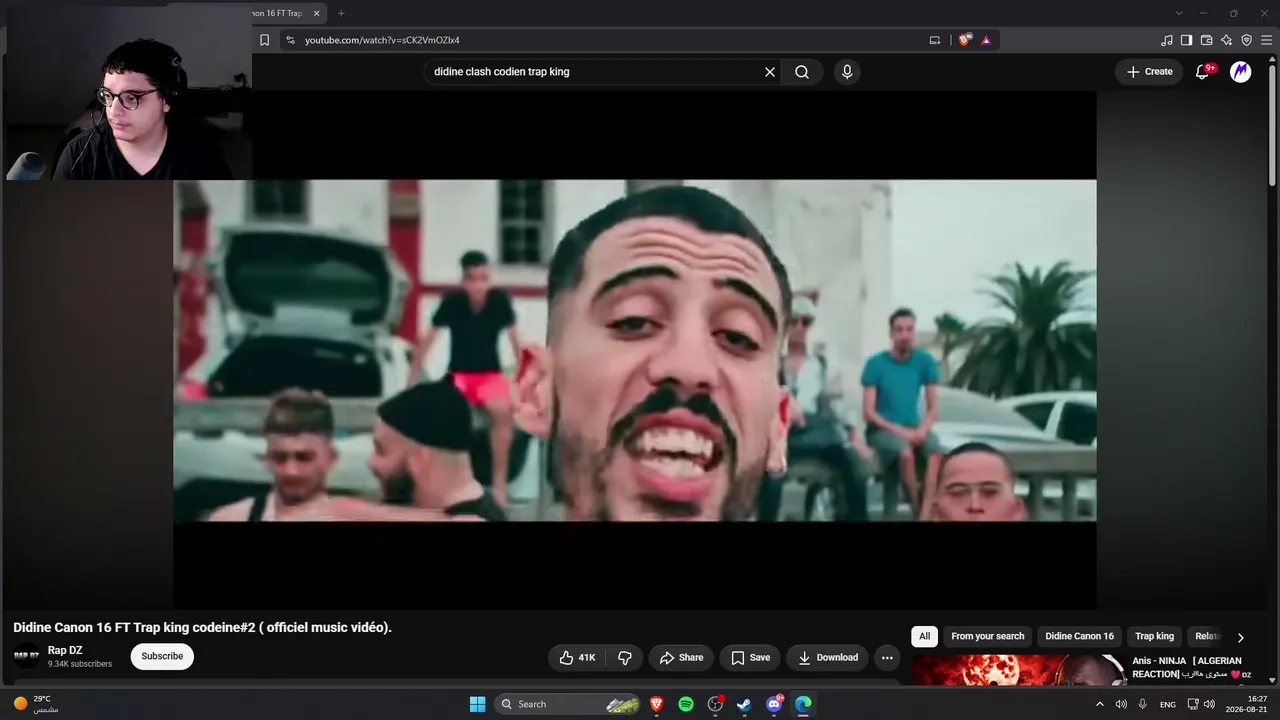Open OBS Studio from the taskbar
This screenshot has height=720, width=1280.
tap(715, 704)
